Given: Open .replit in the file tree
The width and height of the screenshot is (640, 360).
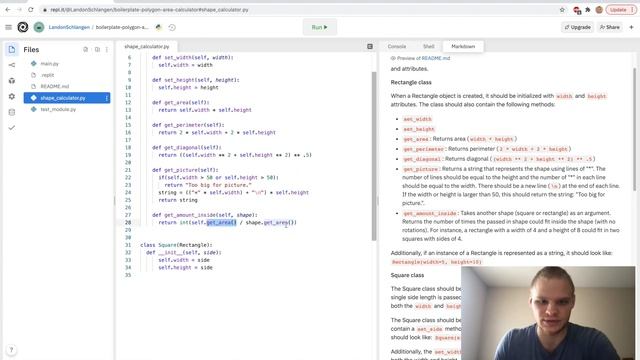Looking at the screenshot, I should (47, 75).
